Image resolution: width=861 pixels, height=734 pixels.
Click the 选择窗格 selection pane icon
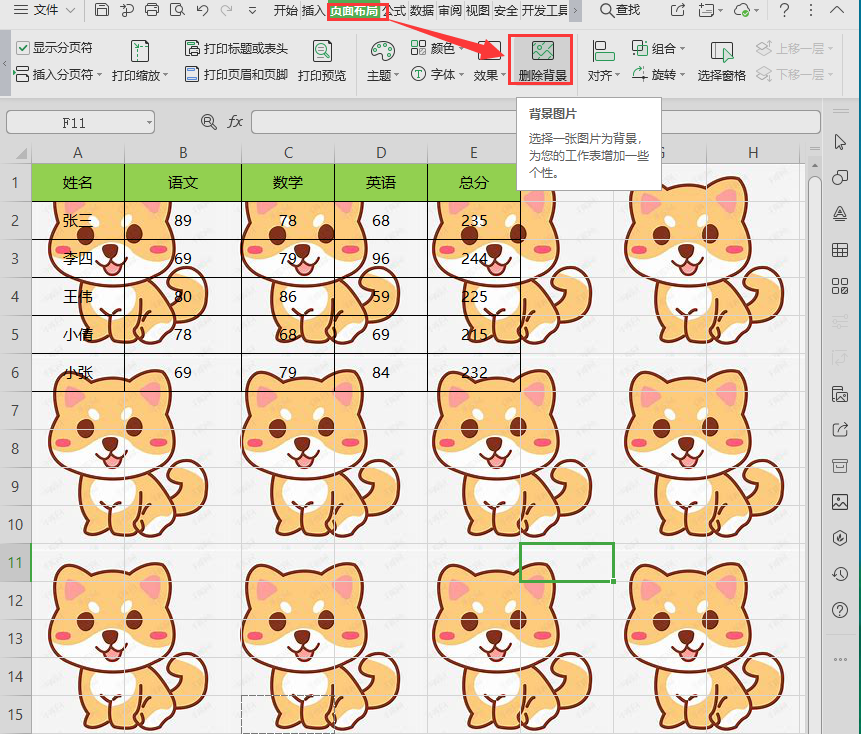click(721, 61)
